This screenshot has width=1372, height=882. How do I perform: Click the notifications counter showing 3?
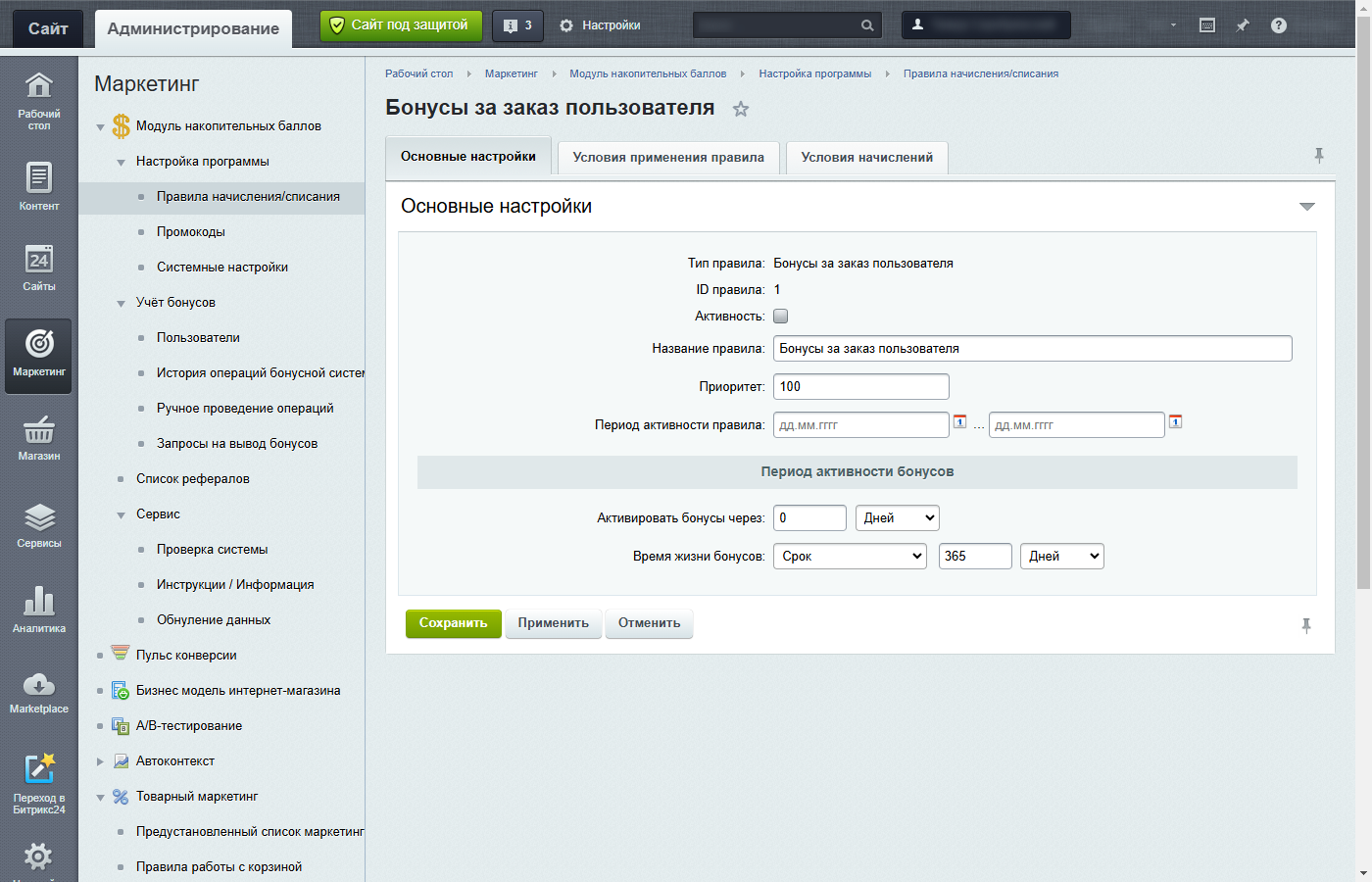click(x=517, y=25)
